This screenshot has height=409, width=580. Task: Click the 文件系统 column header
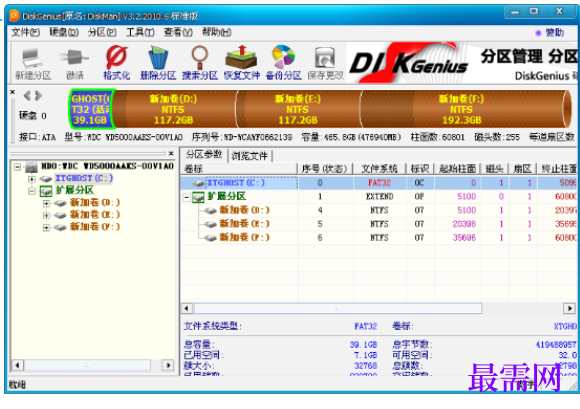coord(379,169)
